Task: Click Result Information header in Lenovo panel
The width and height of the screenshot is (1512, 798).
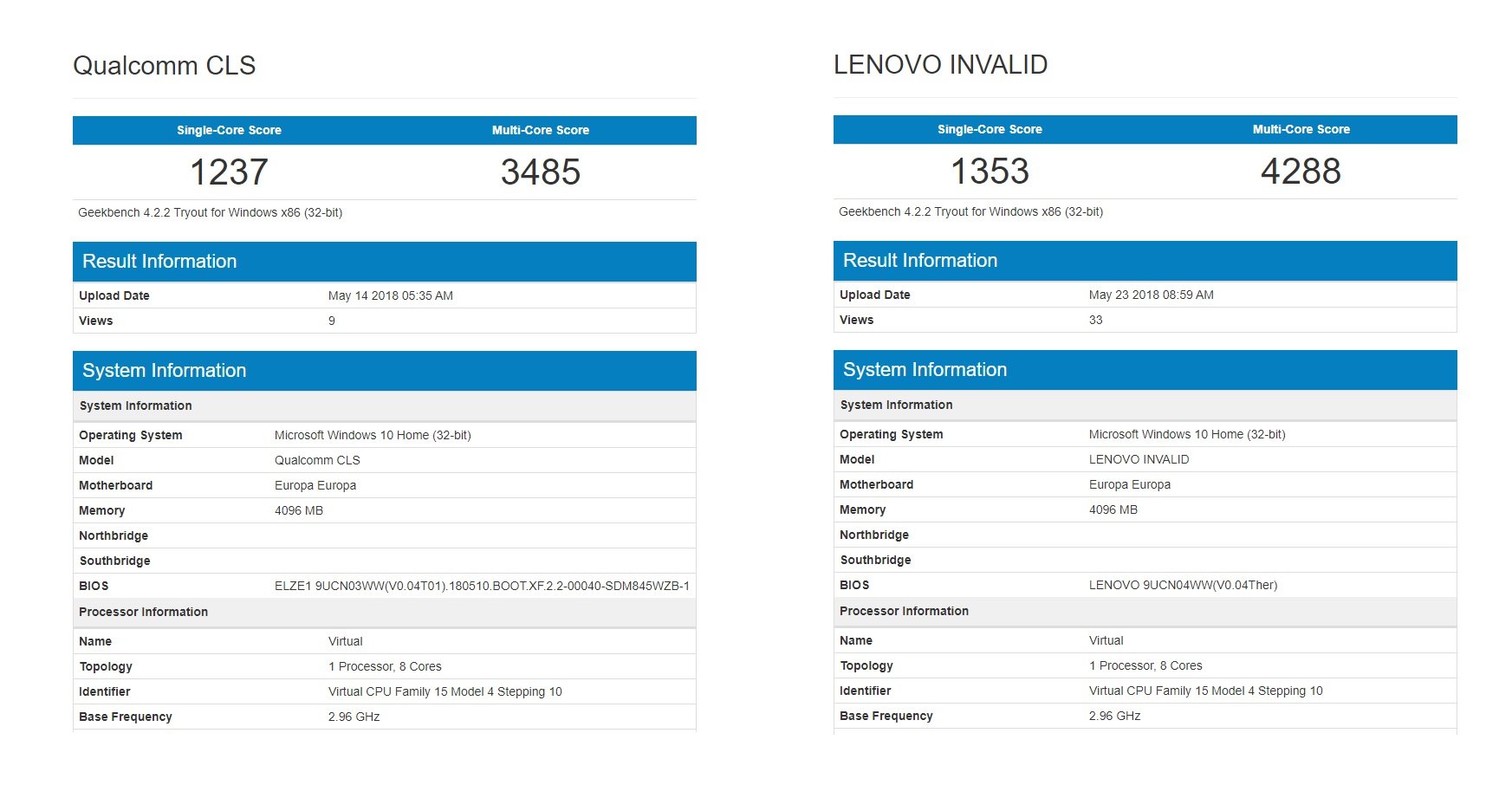Action: click(1145, 260)
